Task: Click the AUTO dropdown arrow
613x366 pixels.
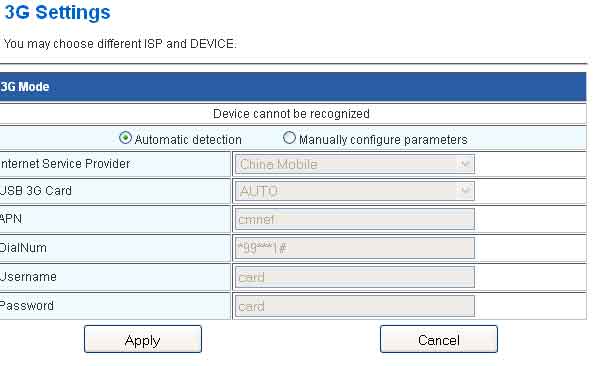Action: click(465, 191)
